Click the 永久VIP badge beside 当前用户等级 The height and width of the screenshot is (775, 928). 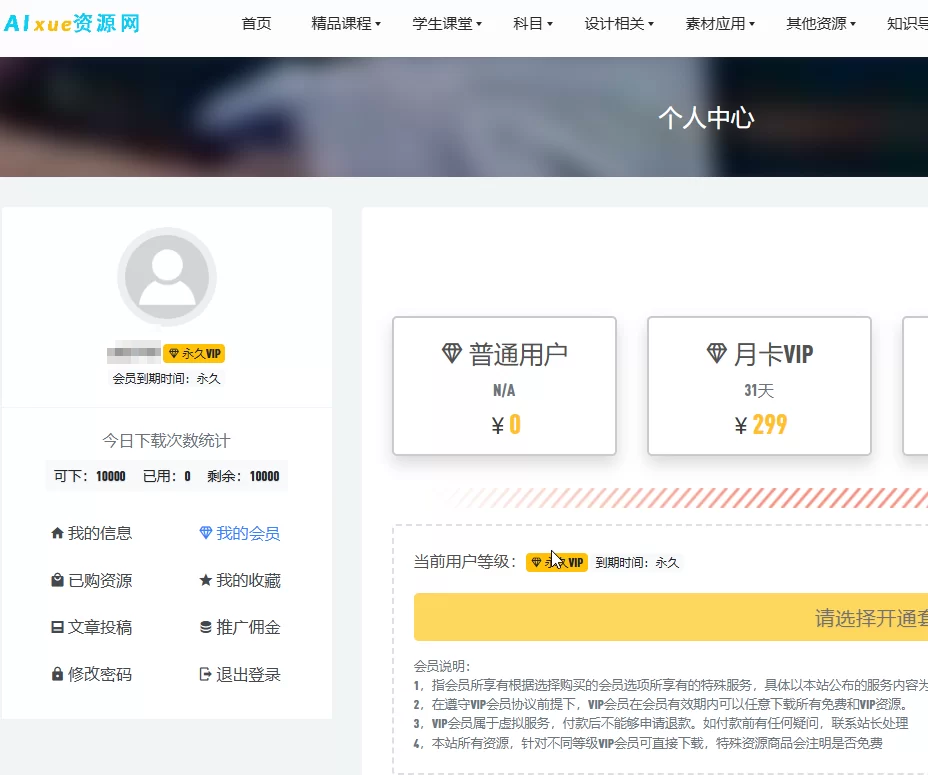pos(557,562)
